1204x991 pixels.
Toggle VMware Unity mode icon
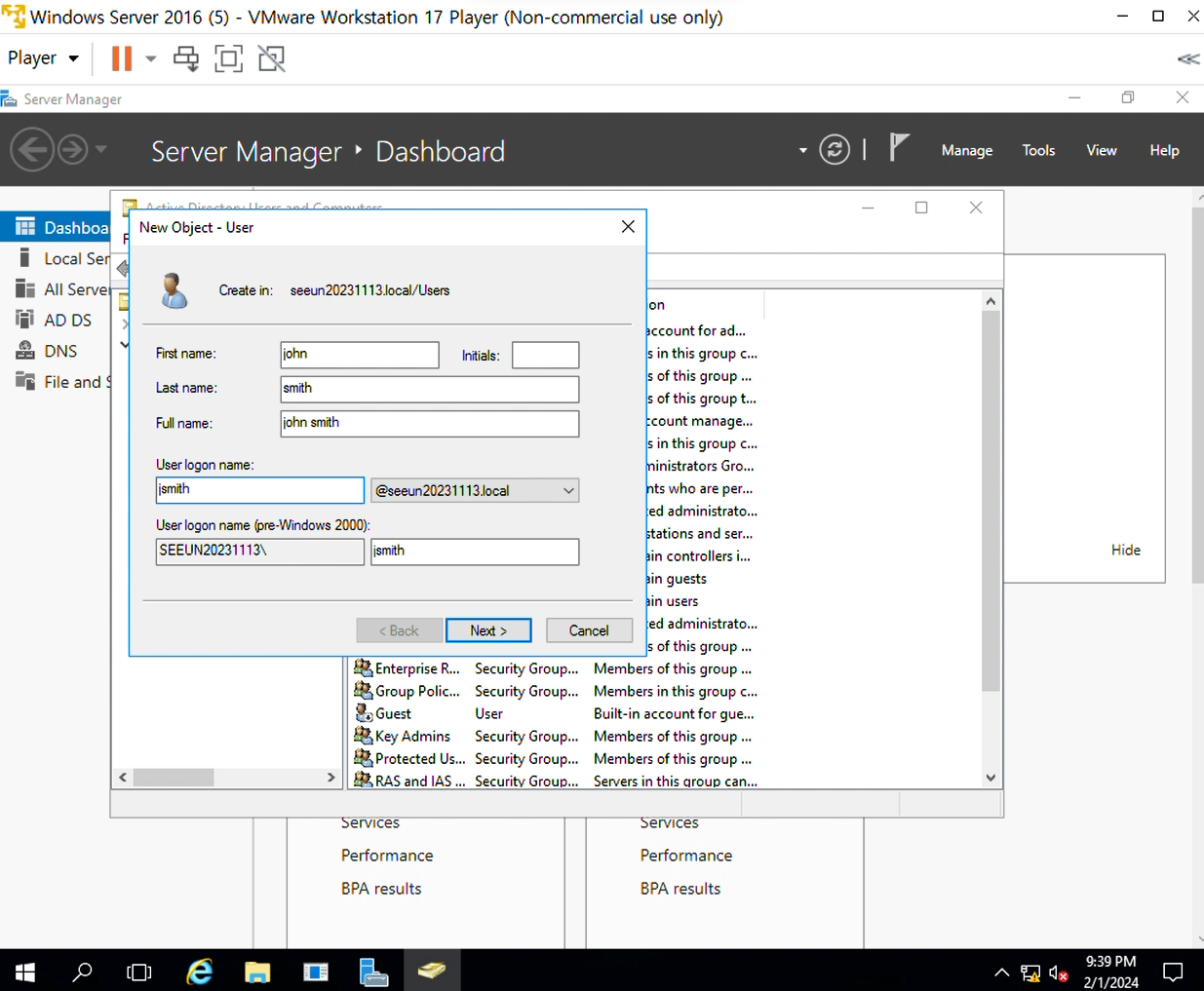272,58
